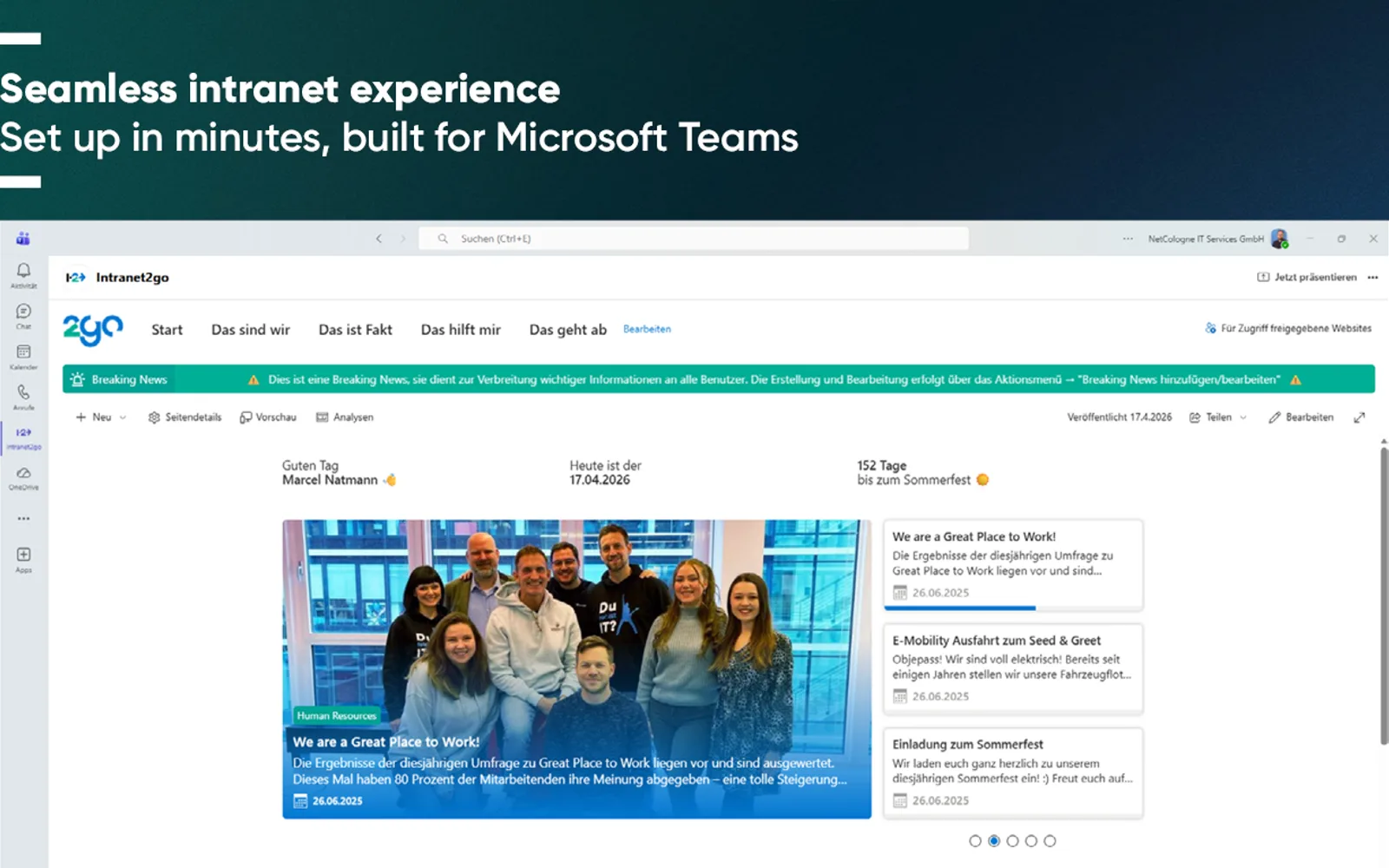This screenshot has width=1389, height=868.
Task: Open Analysen in the page toolbar
Action: (x=345, y=418)
